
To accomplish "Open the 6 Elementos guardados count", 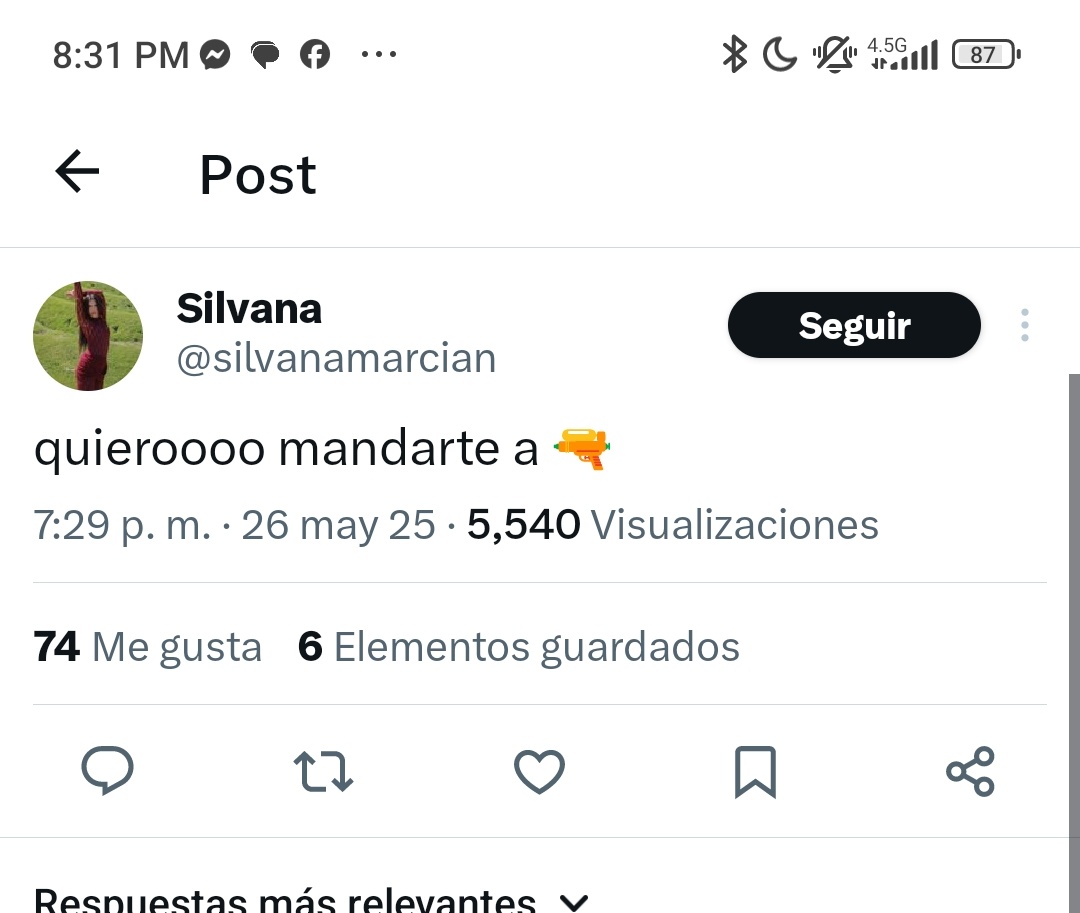I will tap(519, 647).
